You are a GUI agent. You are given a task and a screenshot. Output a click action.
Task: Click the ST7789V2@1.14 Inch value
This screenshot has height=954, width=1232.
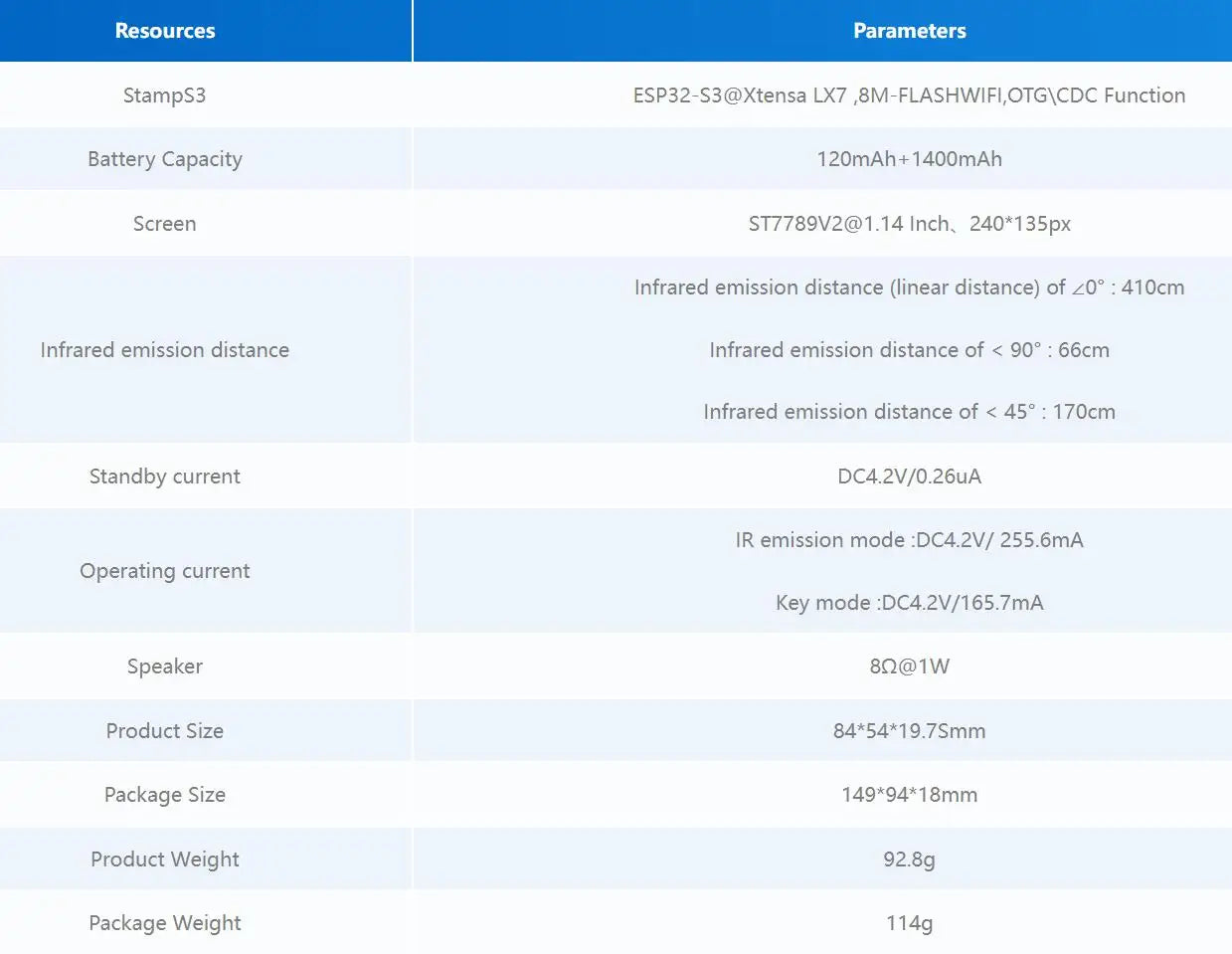[909, 224]
